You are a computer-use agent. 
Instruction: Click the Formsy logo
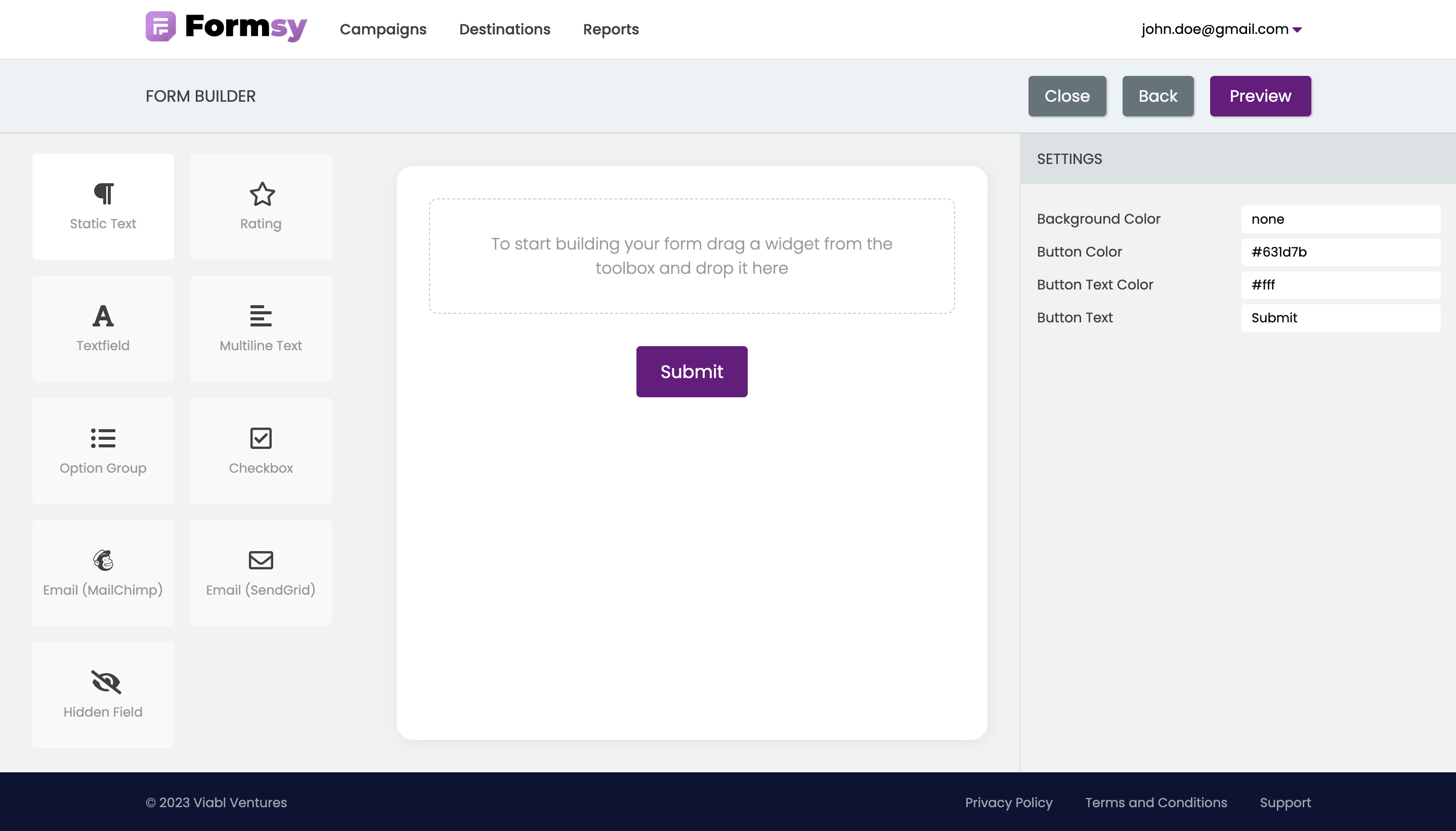tap(226, 27)
